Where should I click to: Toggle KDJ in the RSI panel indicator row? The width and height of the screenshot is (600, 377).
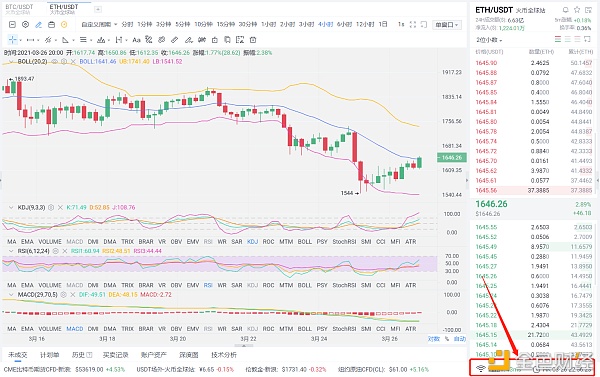point(253,285)
